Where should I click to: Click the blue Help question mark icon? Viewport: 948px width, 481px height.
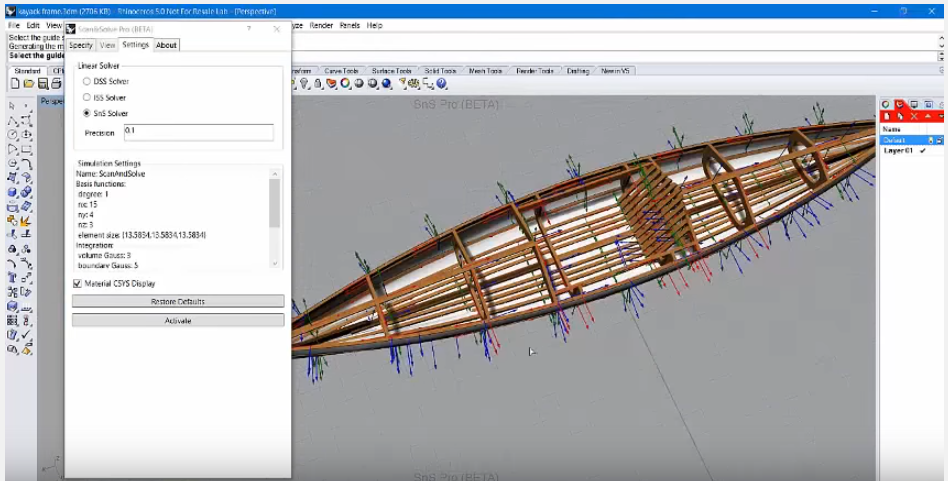(x=442, y=83)
